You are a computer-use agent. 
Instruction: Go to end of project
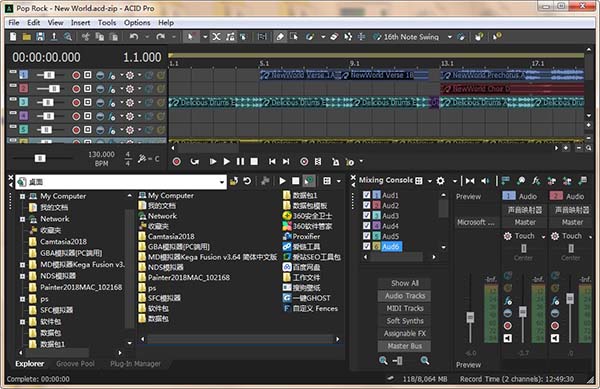coord(286,161)
